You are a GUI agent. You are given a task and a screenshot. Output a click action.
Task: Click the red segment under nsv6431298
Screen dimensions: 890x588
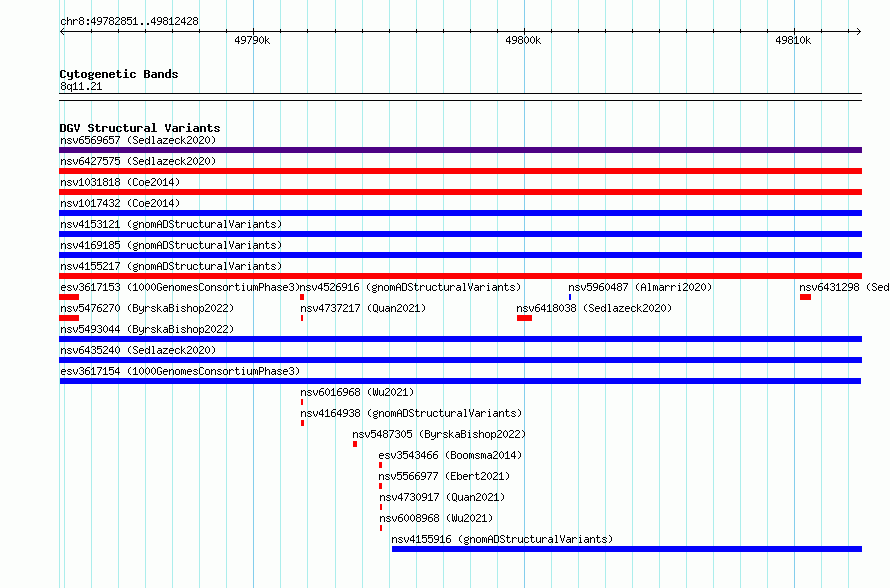click(x=805, y=297)
